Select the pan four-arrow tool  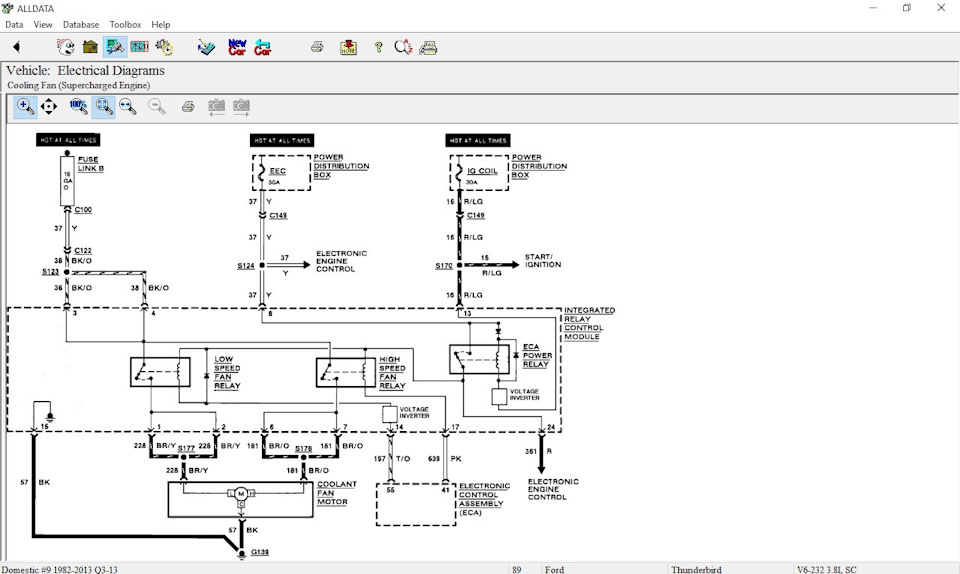pyautogui.click(x=49, y=106)
